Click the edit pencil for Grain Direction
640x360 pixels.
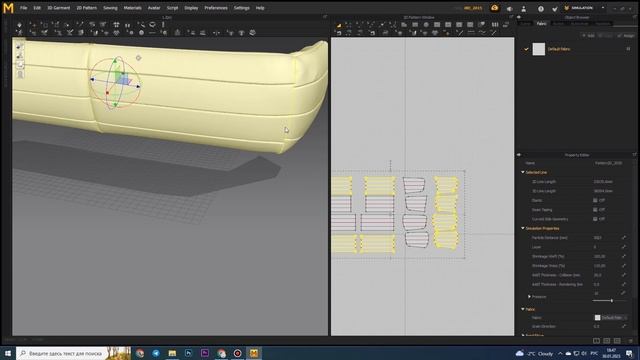point(623,326)
